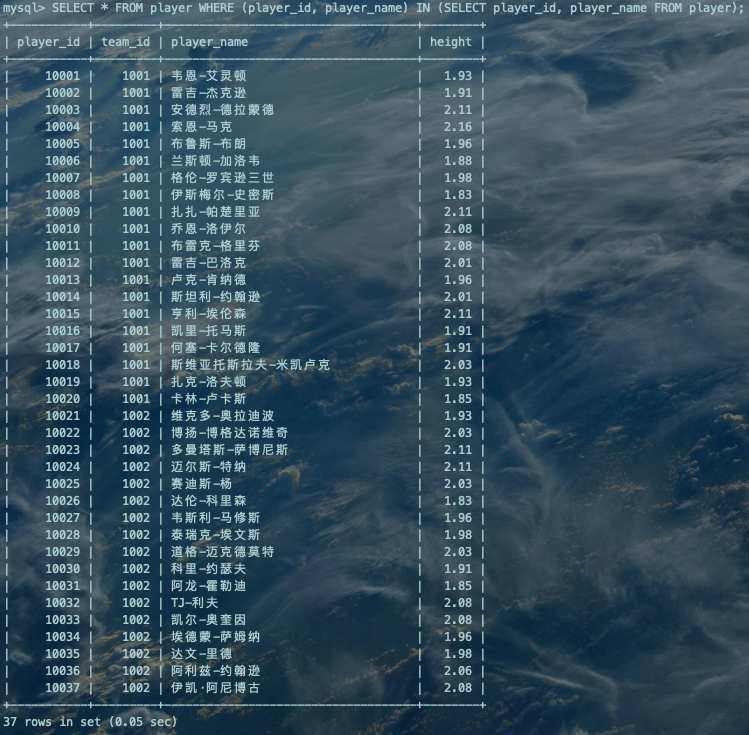Screen dimensions: 749x735
Task: Click player name 雷吉-巴洛克
Action: point(209,263)
